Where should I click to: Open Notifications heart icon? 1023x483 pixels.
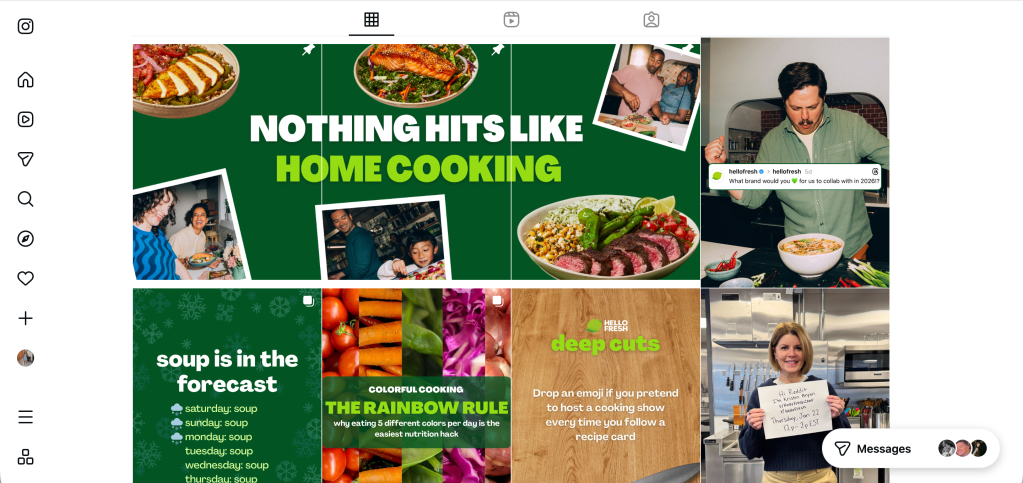coord(25,279)
